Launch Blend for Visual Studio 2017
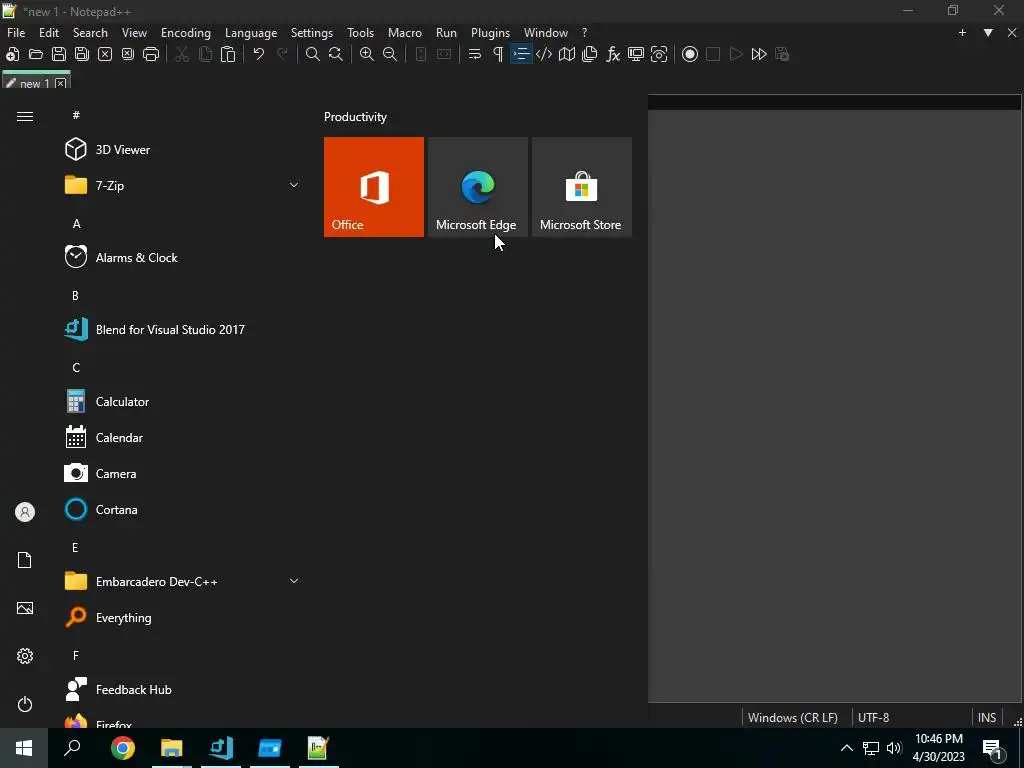Screen dimensions: 1024x768 click(183, 329)
